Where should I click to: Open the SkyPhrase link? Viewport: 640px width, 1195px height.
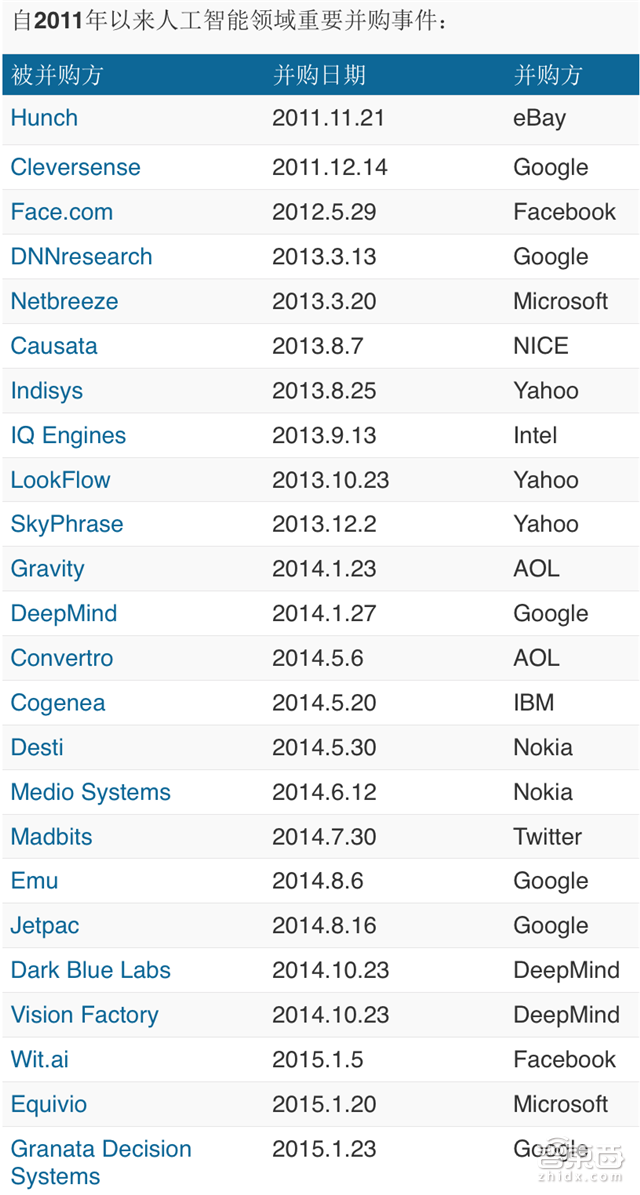(x=66, y=525)
